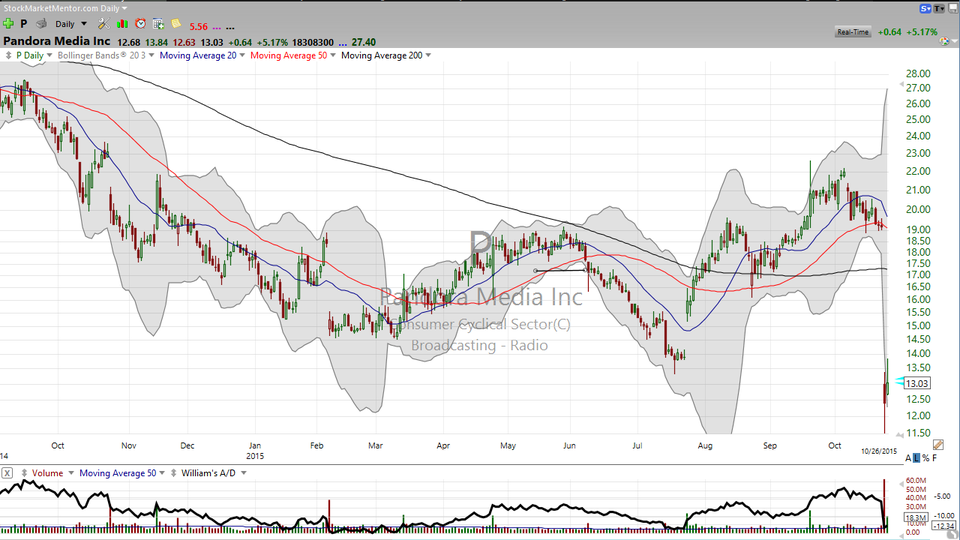Click the move handle beside William's A/D
The height and width of the screenshot is (540, 960).
pyautogui.click(x=174, y=473)
